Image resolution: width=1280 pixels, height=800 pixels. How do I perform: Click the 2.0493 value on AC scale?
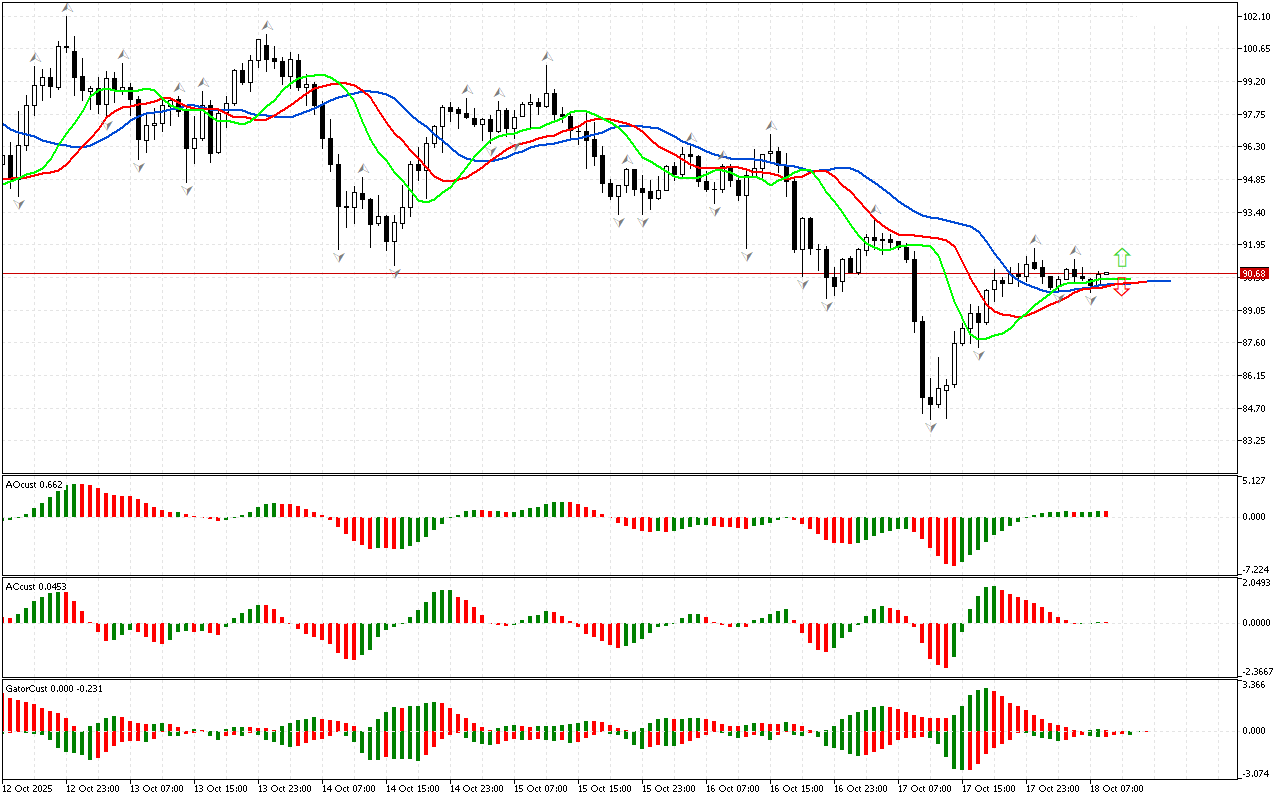(x=1256, y=583)
